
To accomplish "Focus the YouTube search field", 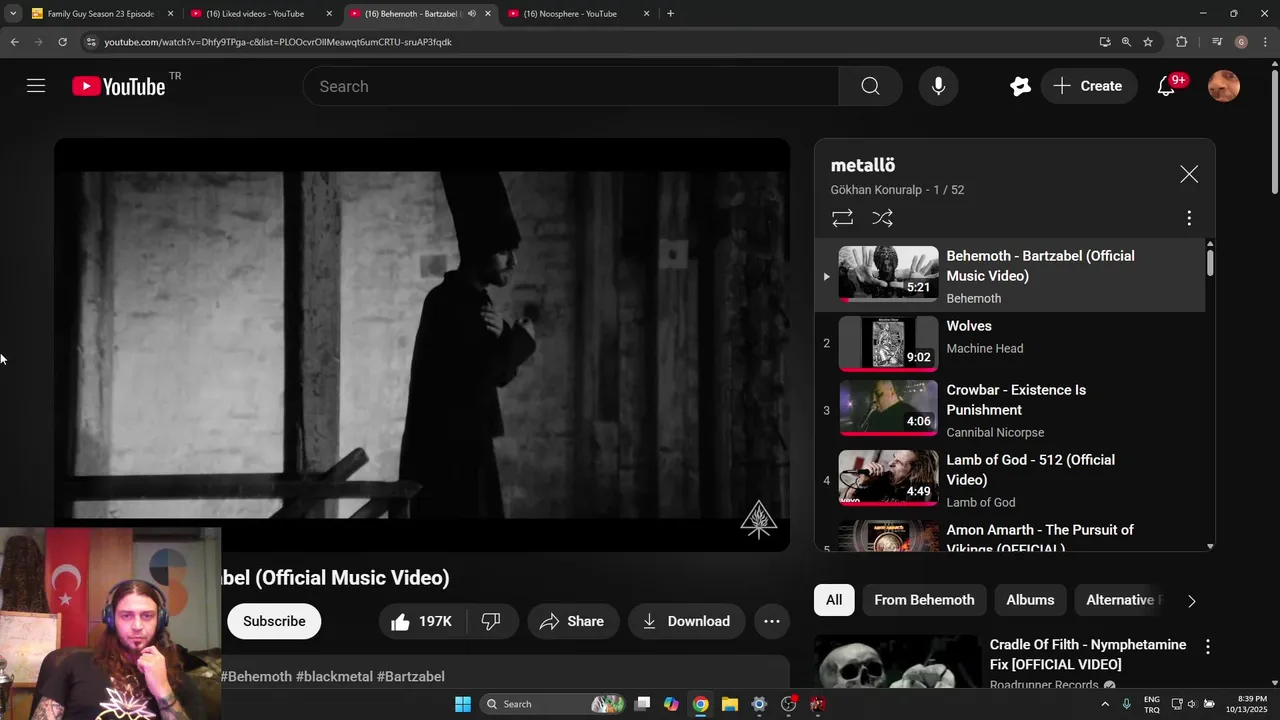I will tap(571, 86).
